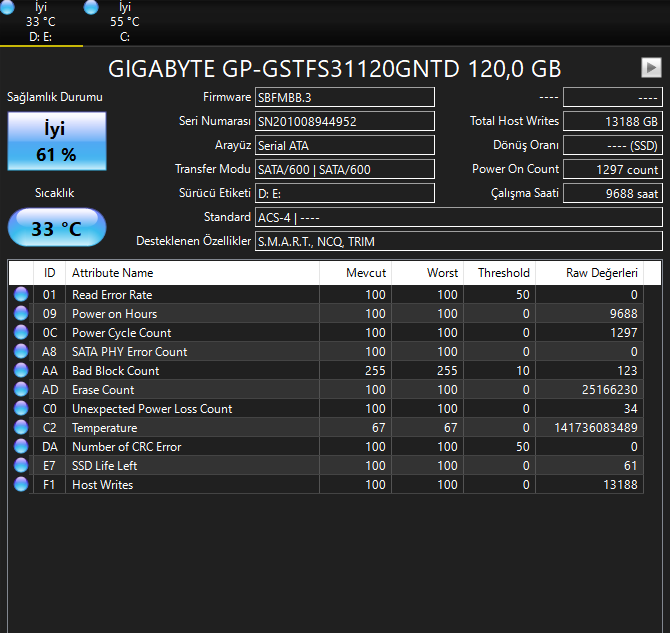This screenshot has height=633, width=670.
Task: Click the Attribute Name column header
Action: (x=192, y=273)
